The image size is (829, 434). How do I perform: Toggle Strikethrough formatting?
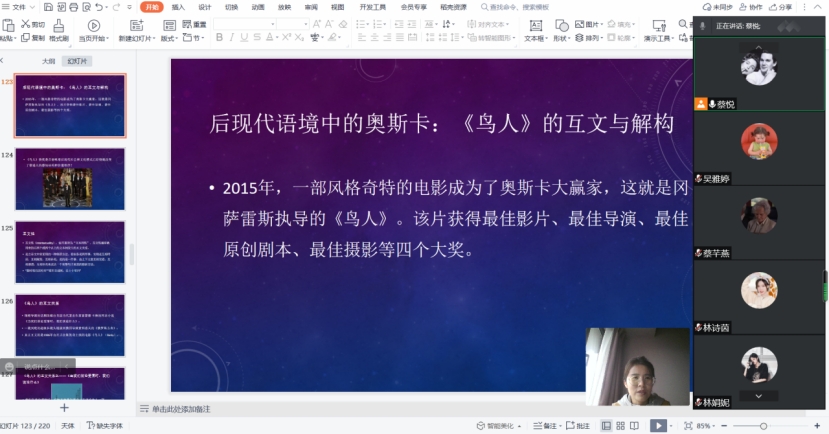tap(257, 38)
